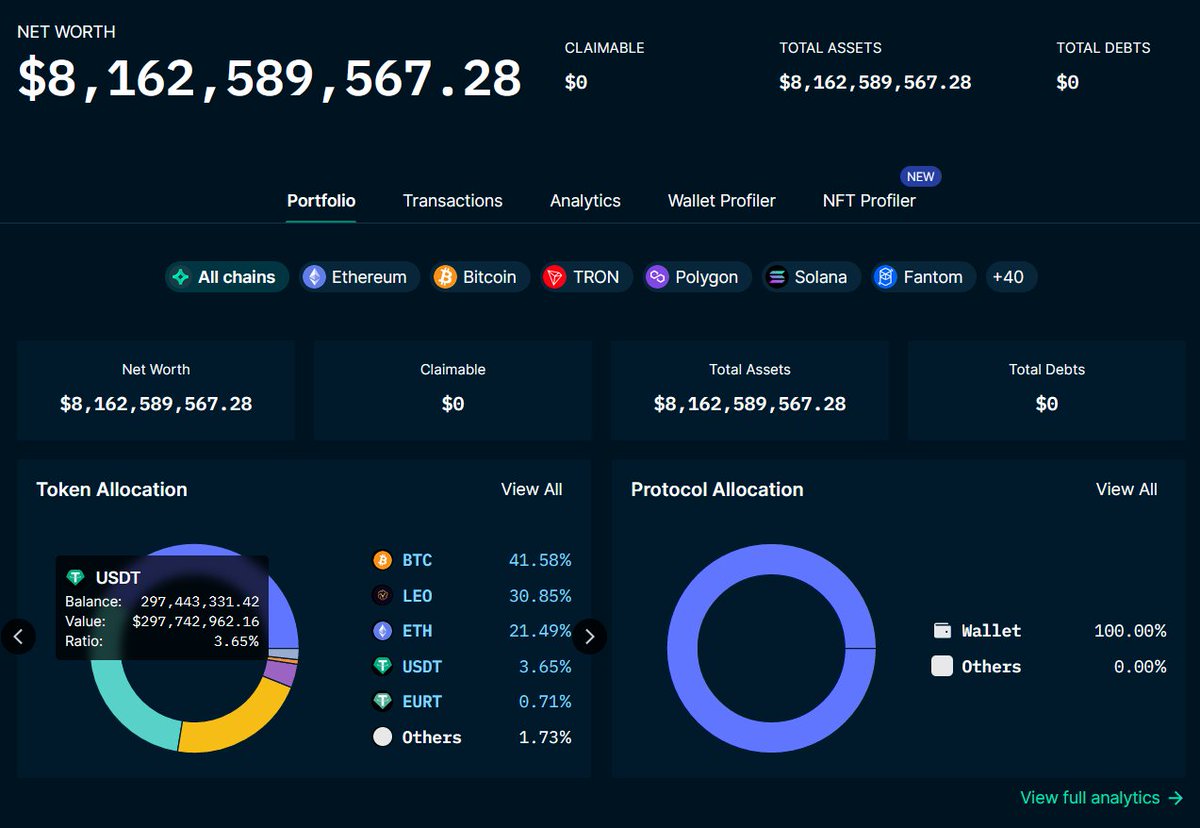
Task: Click the EURT token icon
Action: [382, 702]
